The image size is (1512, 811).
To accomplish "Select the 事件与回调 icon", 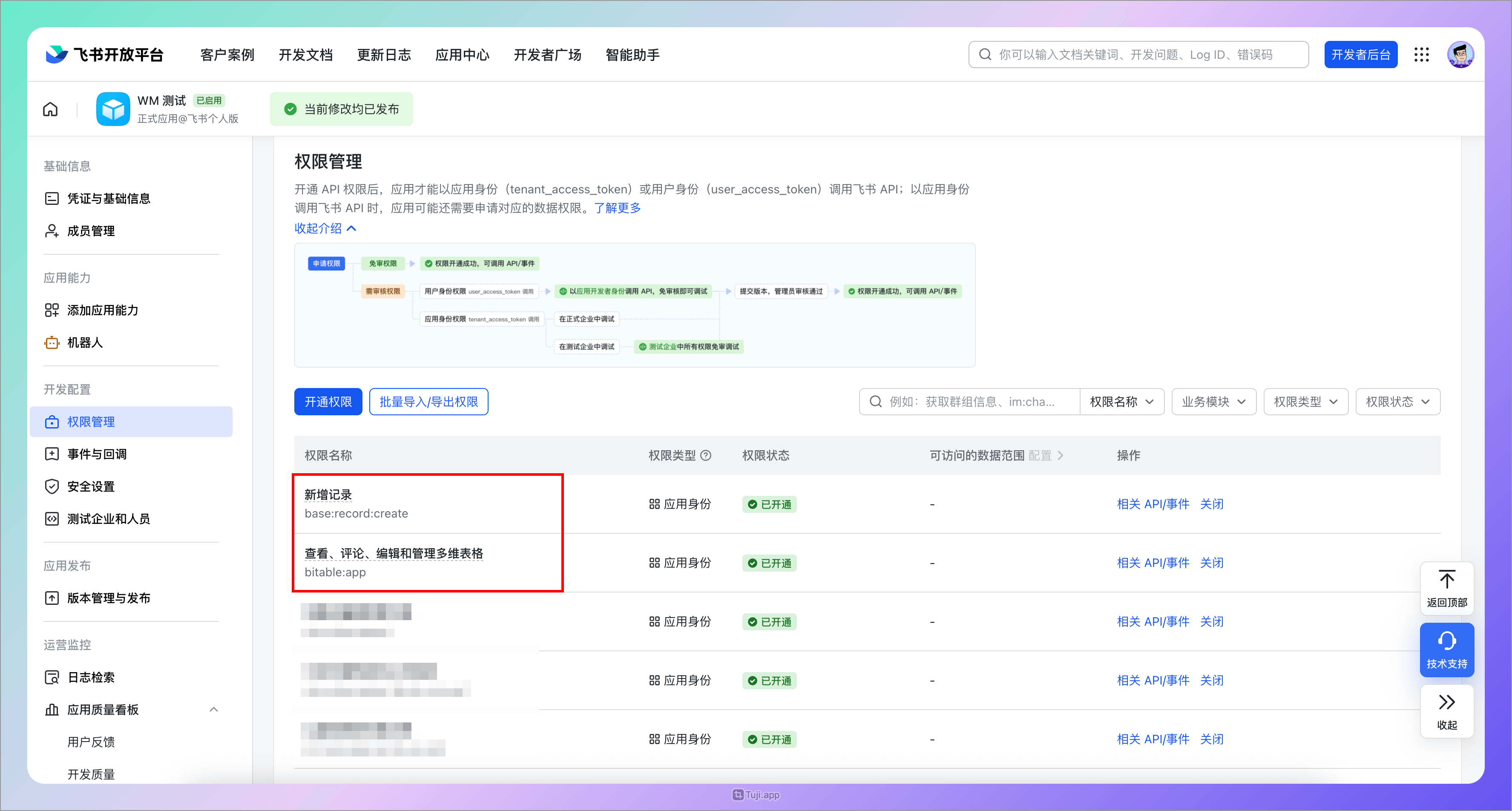I will (x=52, y=454).
